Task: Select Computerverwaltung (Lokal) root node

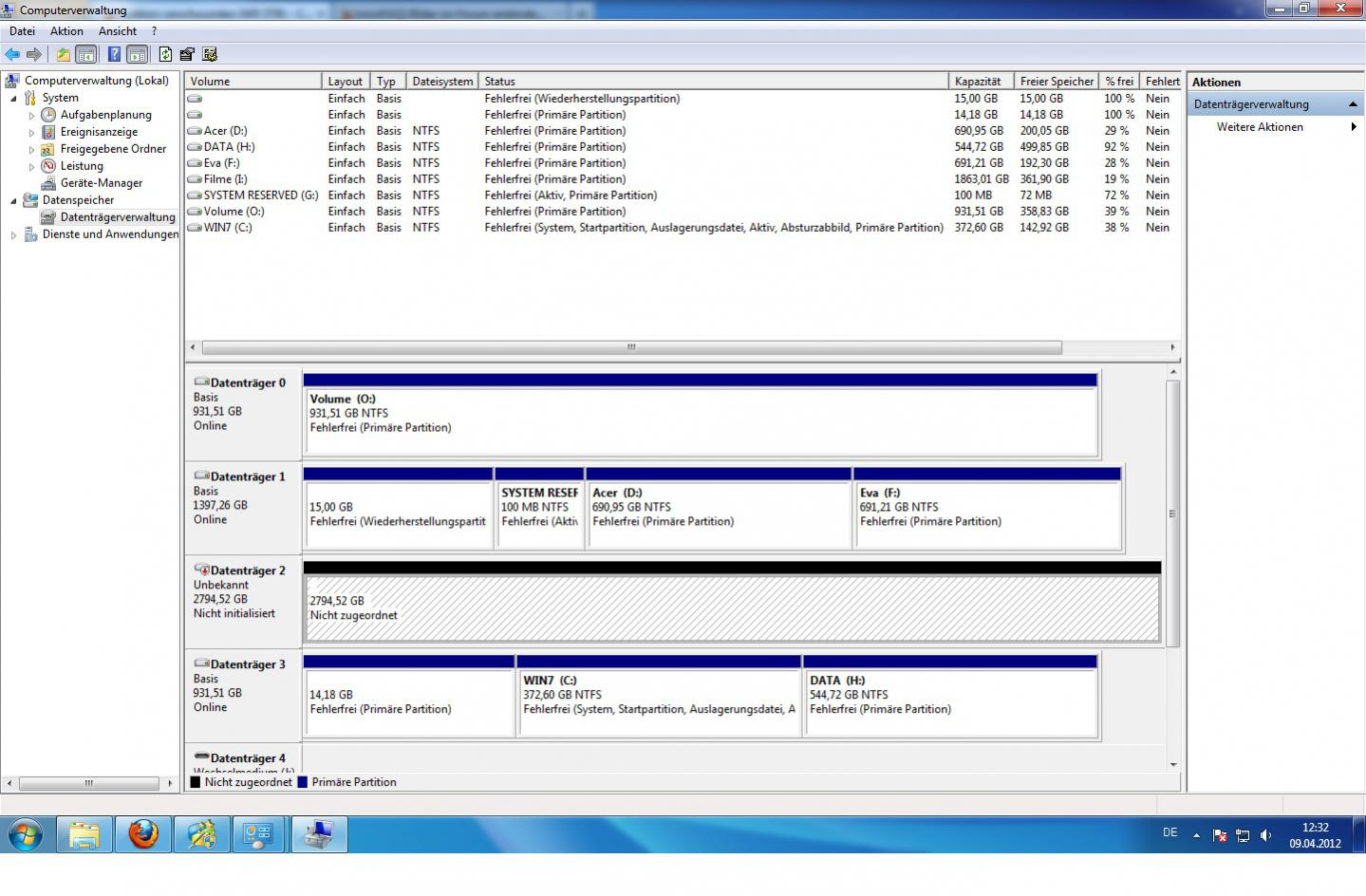Action: pos(97,81)
